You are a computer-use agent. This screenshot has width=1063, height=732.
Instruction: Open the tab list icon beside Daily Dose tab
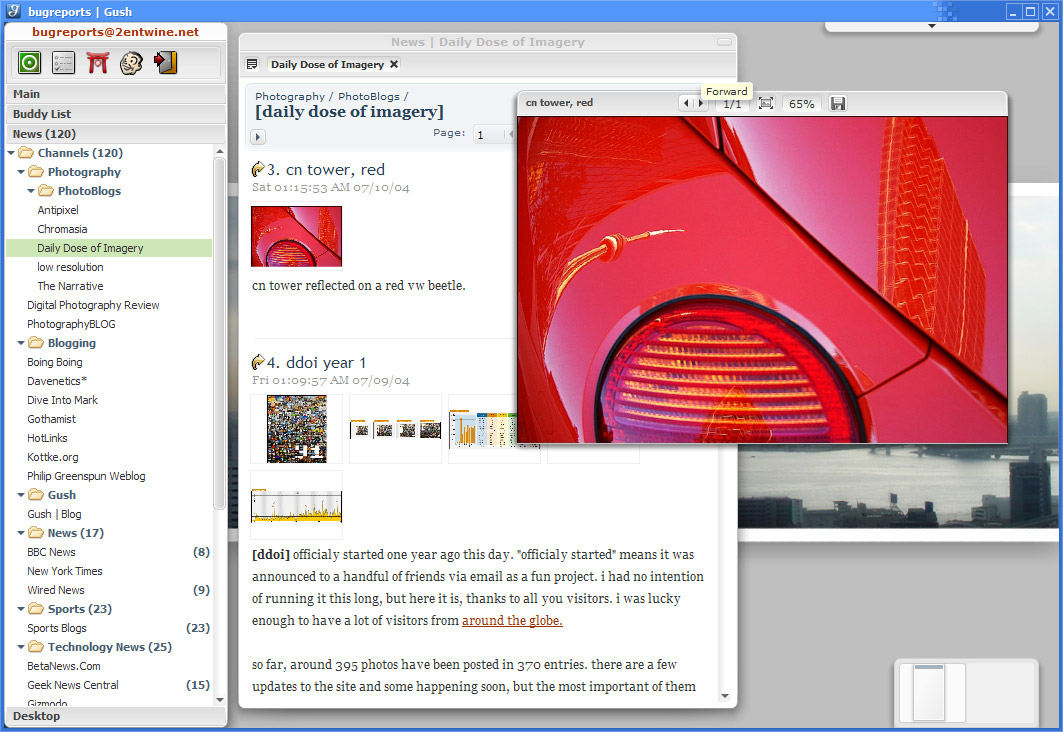[x=252, y=64]
